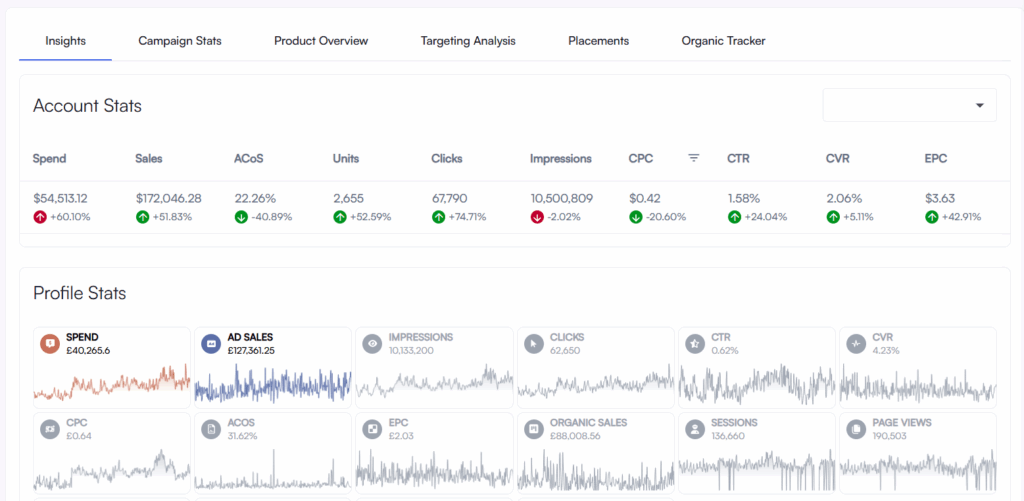Screen dimensions: 1024x501
Task: Open the Account Stats dropdown
Action: [x=909, y=105]
